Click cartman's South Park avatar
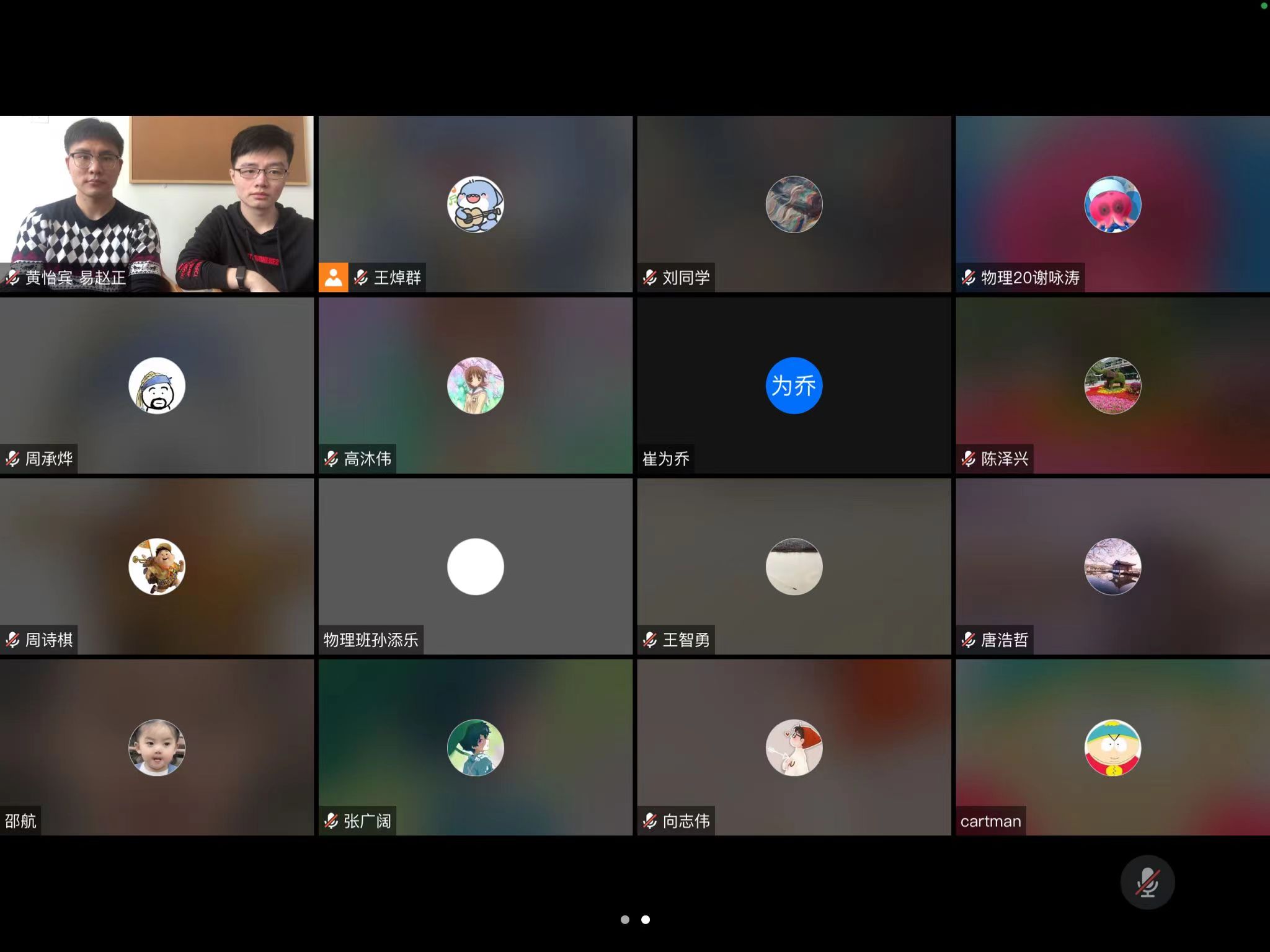The height and width of the screenshot is (952, 1270). [1112, 747]
